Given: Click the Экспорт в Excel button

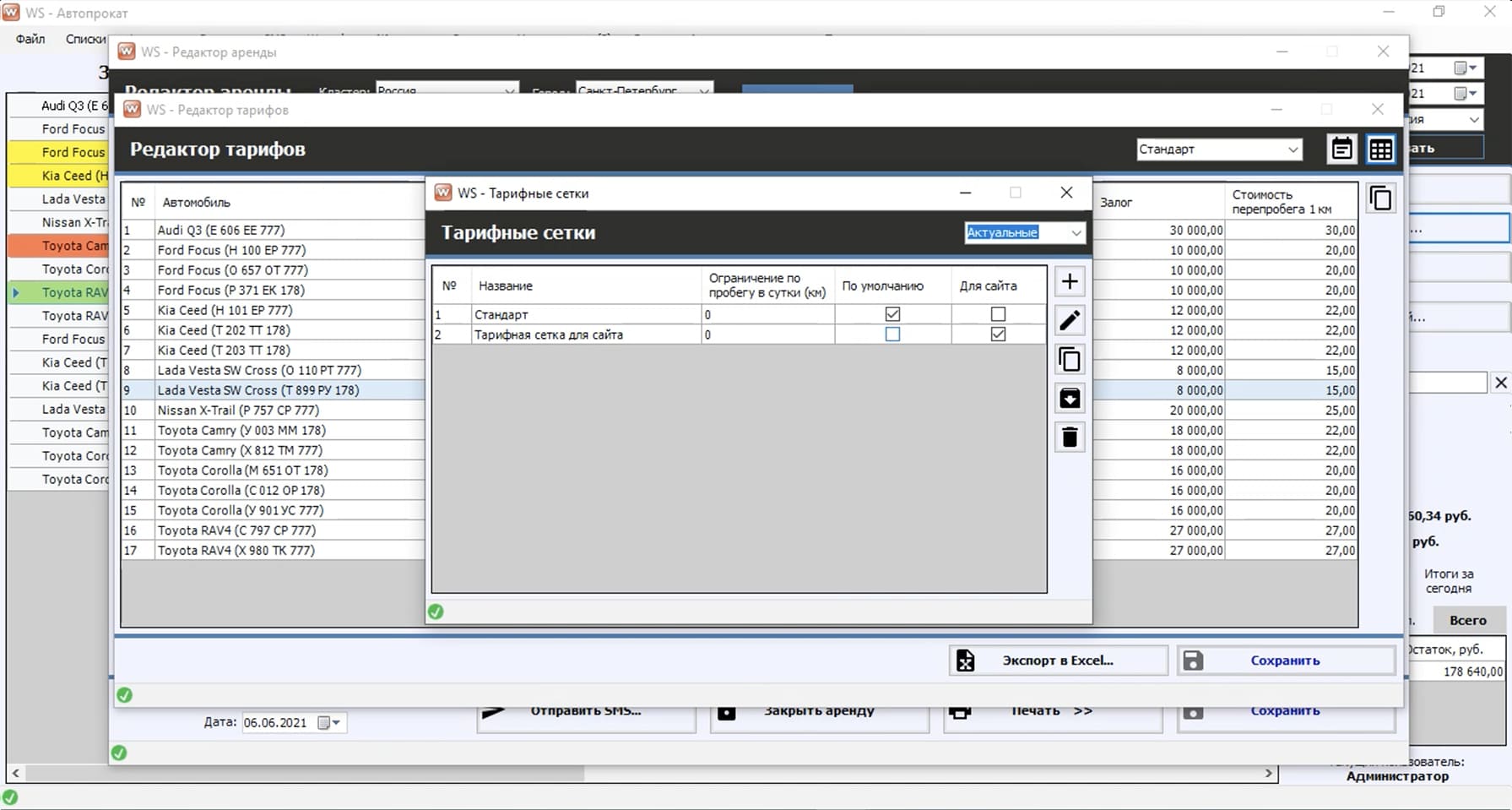Looking at the screenshot, I should 1058,661.
